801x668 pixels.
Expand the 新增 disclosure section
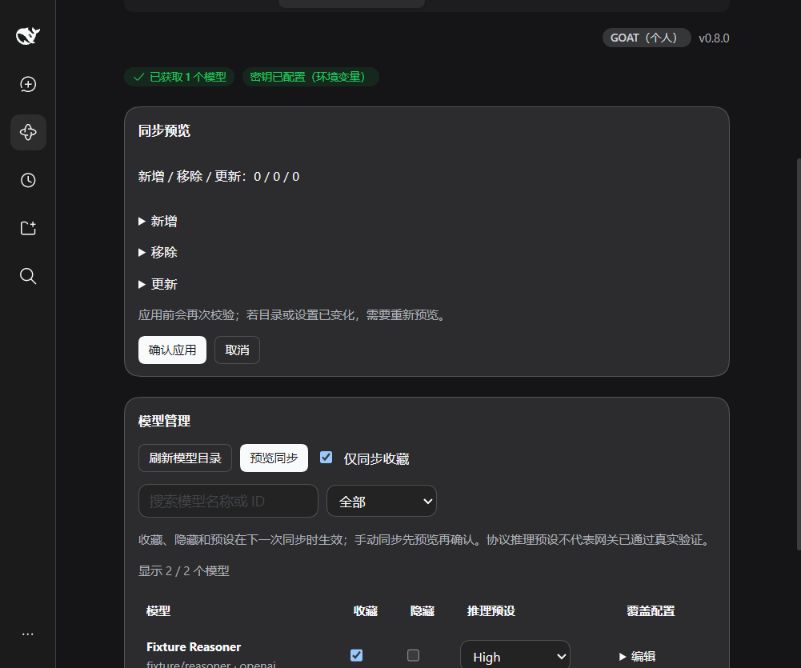click(158, 221)
